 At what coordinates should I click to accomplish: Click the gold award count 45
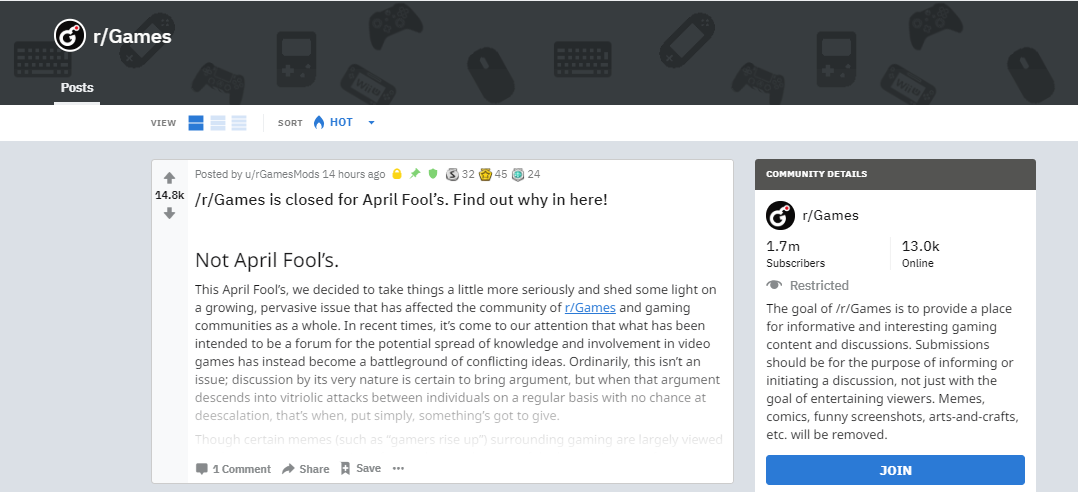pyautogui.click(x=500, y=175)
